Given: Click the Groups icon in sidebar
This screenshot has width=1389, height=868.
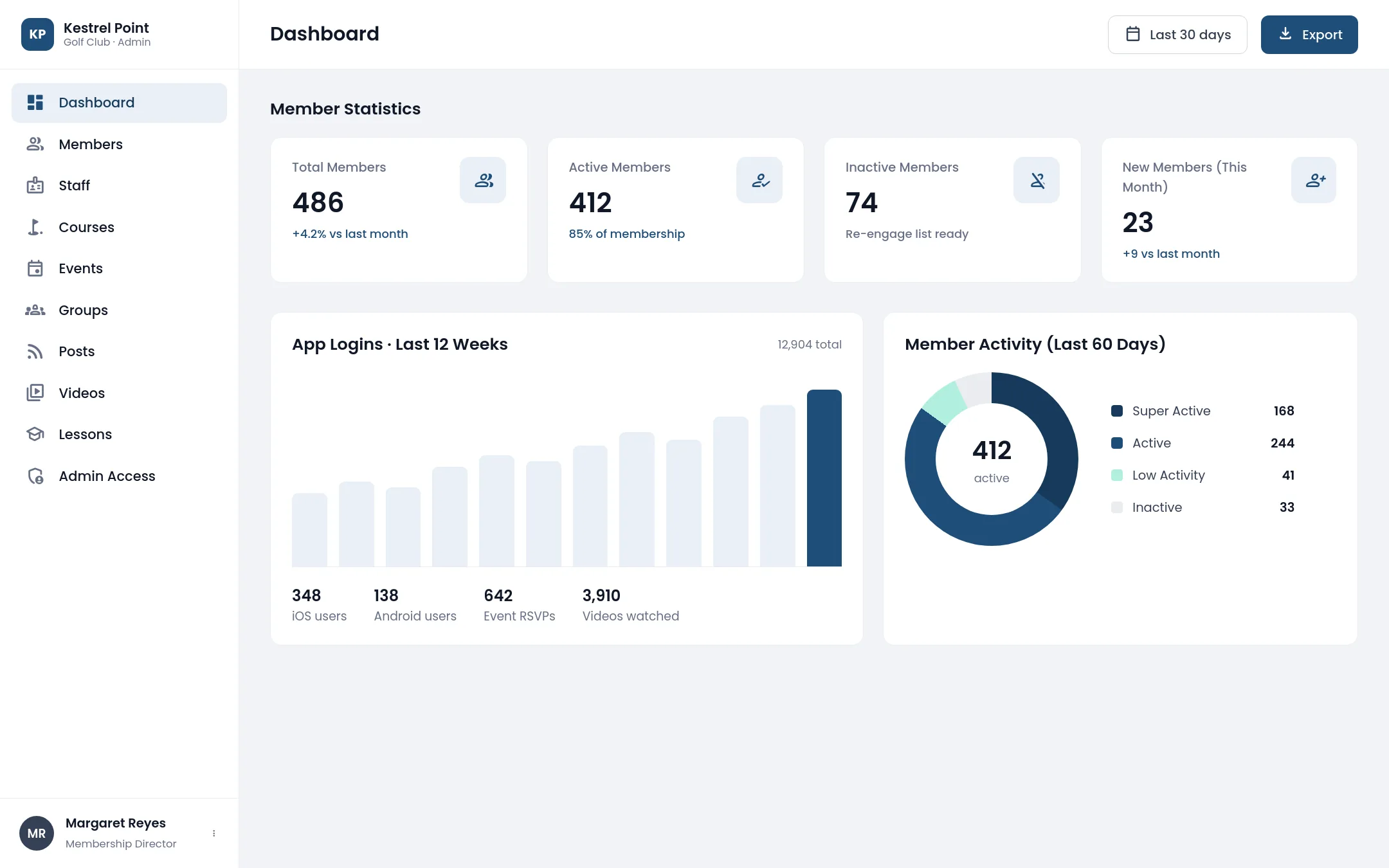Looking at the screenshot, I should (x=35, y=311).
